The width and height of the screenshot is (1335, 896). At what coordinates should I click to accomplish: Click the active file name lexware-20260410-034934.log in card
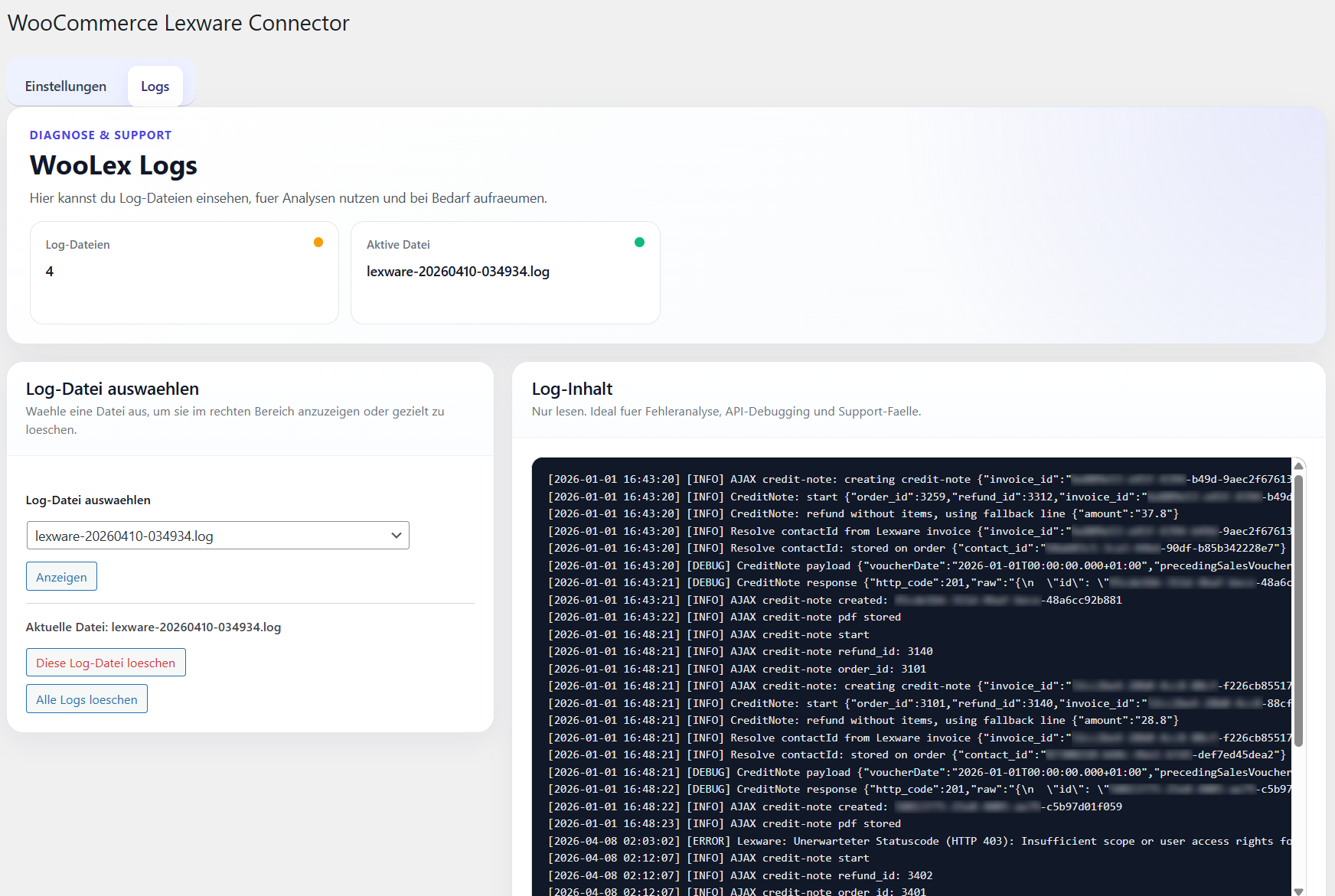(x=458, y=272)
